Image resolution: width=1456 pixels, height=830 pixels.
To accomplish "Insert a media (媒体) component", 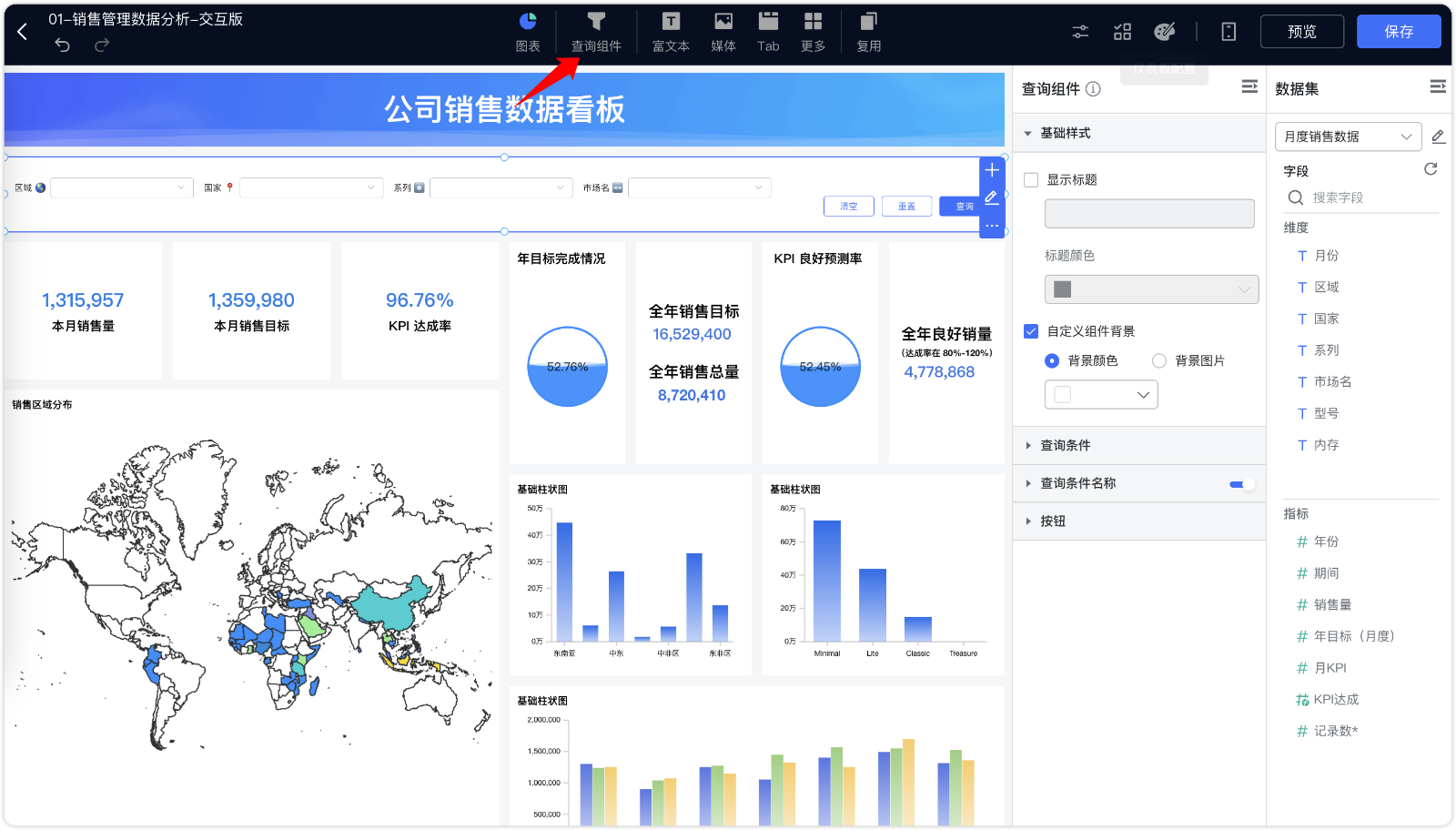I will (723, 32).
